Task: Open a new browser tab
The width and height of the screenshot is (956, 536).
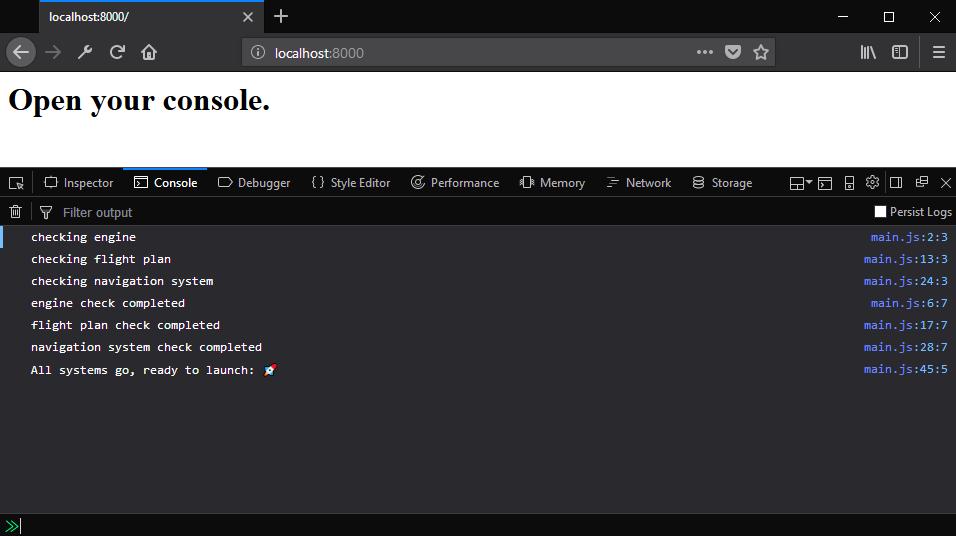Action: coord(280,16)
